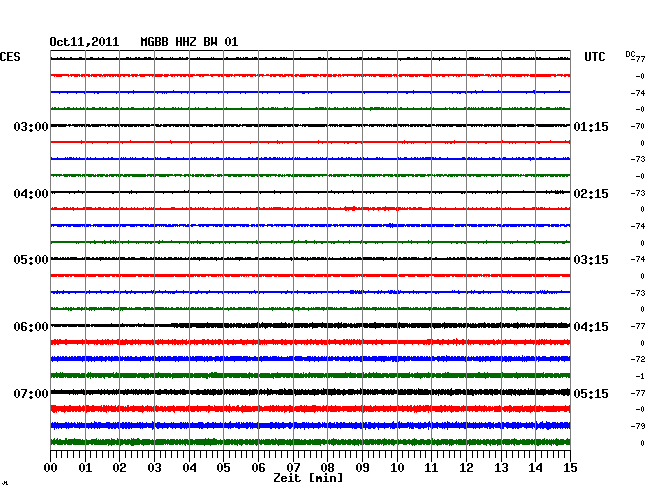Select minute tick label 02
The image size is (650, 494).
tap(119, 467)
